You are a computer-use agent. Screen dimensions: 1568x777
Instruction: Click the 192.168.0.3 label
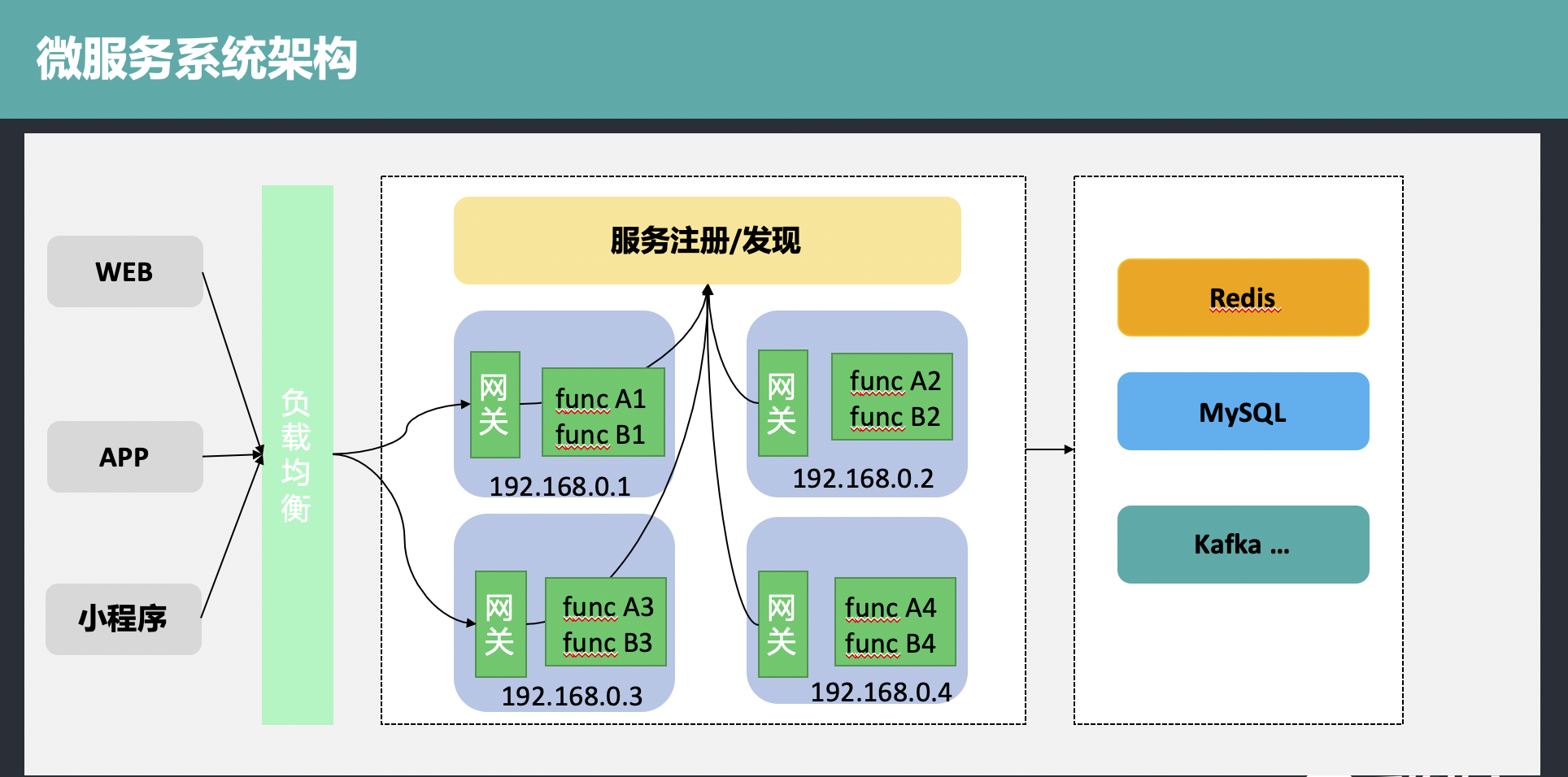tap(572, 696)
